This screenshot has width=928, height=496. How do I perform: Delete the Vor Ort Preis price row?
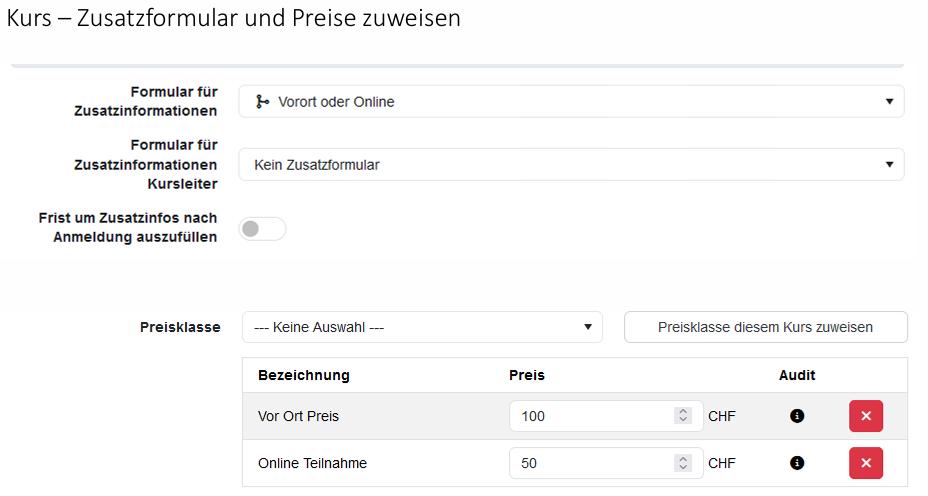point(866,416)
